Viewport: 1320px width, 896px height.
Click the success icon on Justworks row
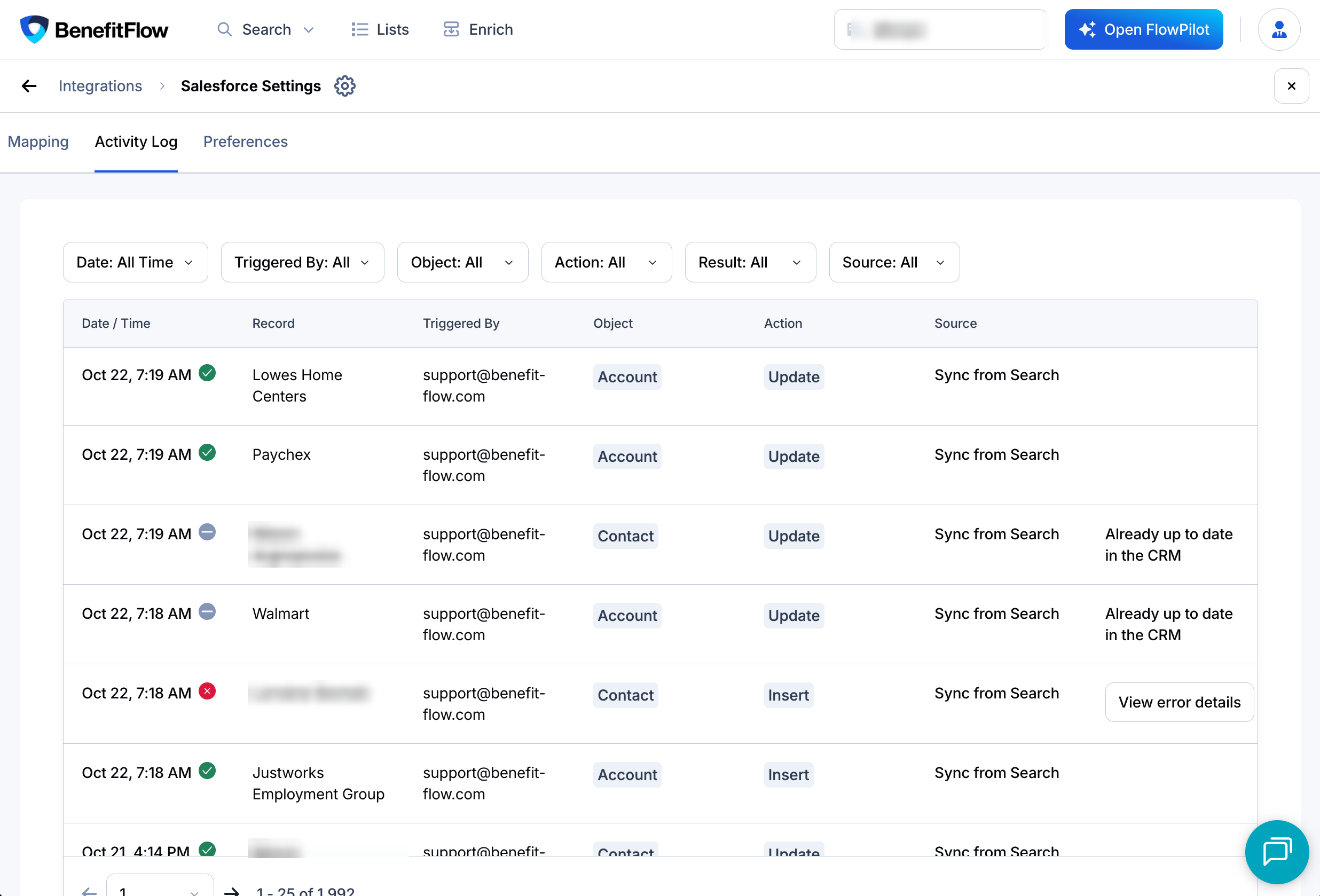pyautogui.click(x=207, y=771)
